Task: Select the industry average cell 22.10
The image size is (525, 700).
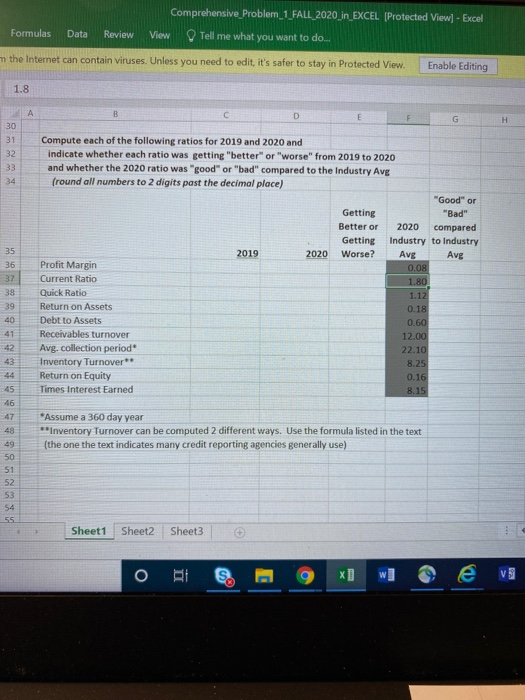Action: (x=407, y=350)
